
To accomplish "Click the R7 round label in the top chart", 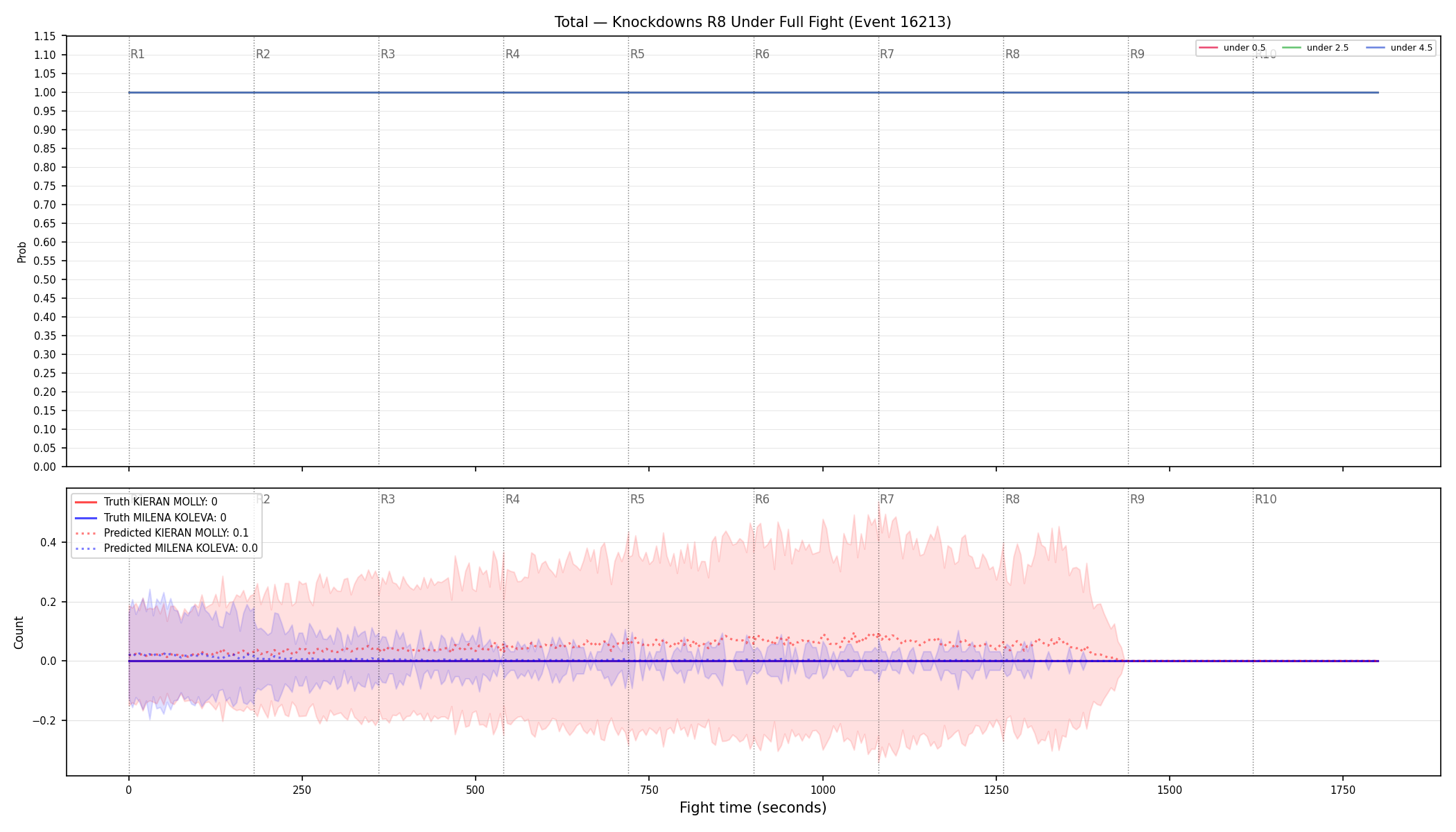I will (887, 54).
